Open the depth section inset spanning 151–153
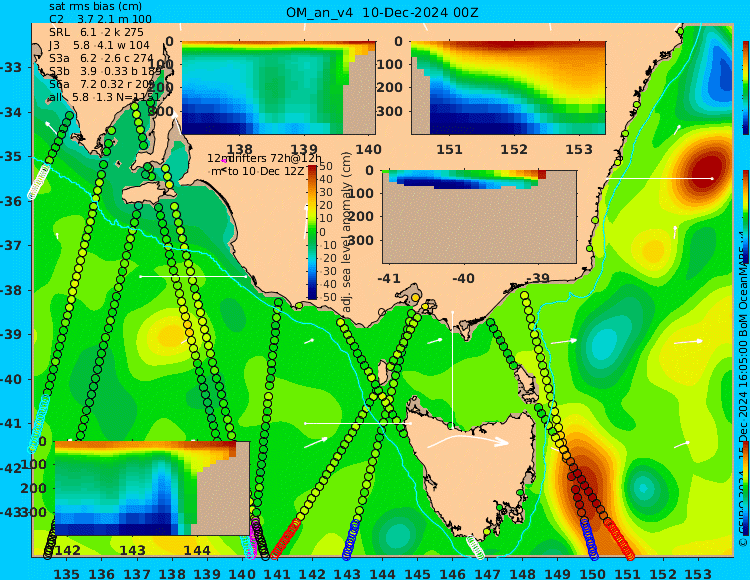Screen dimensions: 750x580 point(508,88)
